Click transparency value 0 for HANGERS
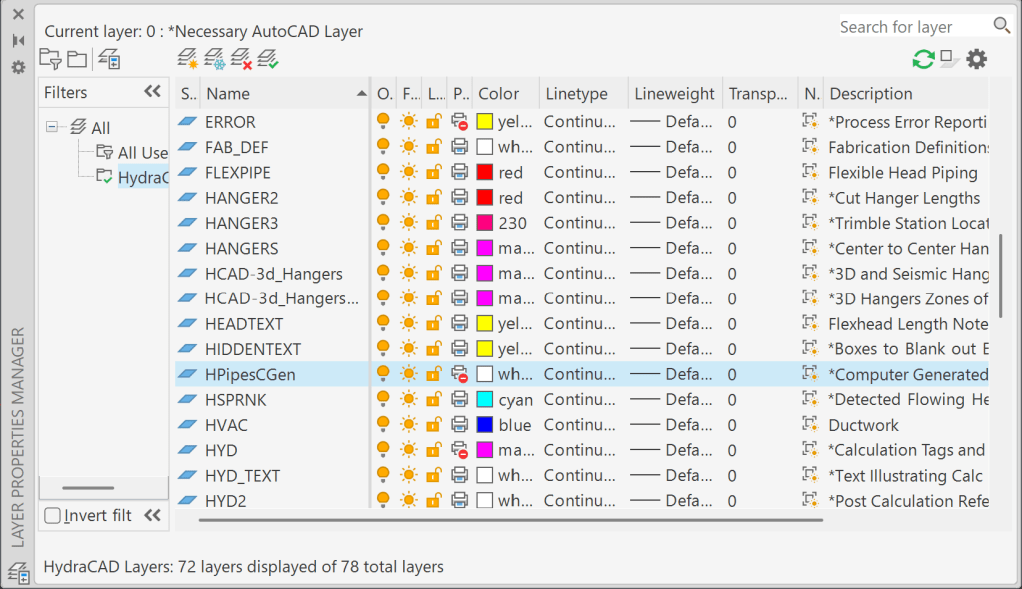The height and width of the screenshot is (589, 1022). tap(732, 248)
